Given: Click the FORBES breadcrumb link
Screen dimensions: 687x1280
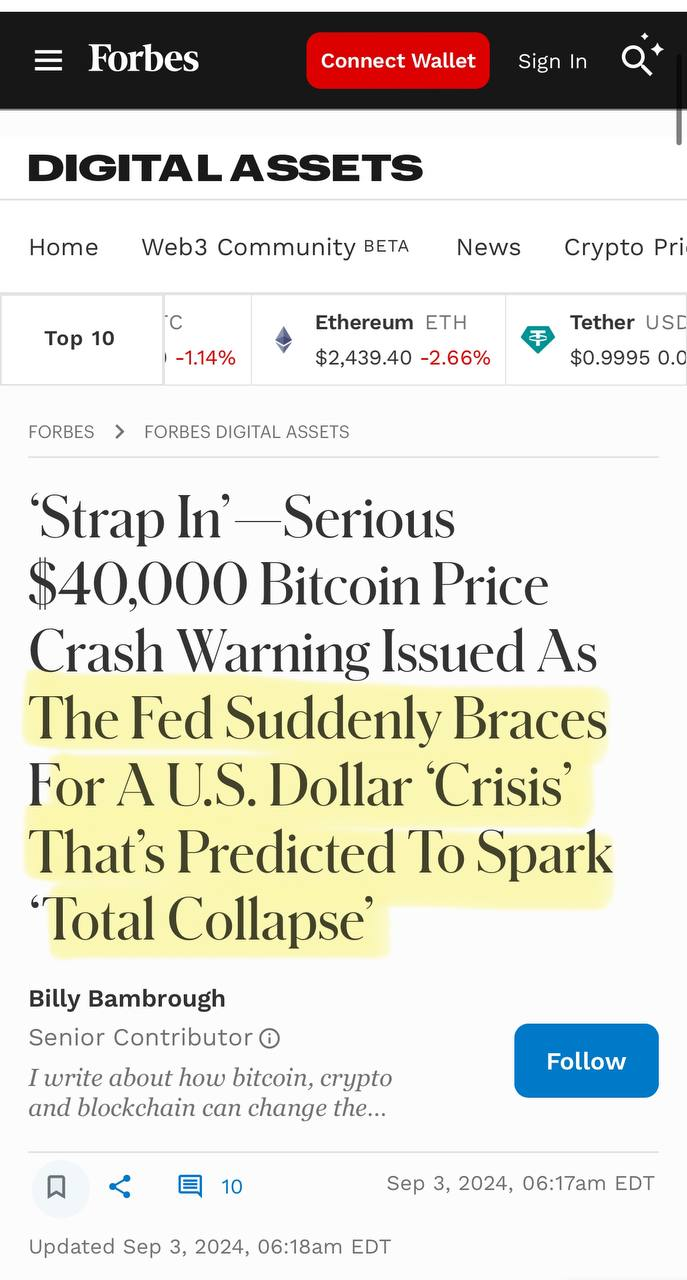Looking at the screenshot, I should click(x=61, y=432).
